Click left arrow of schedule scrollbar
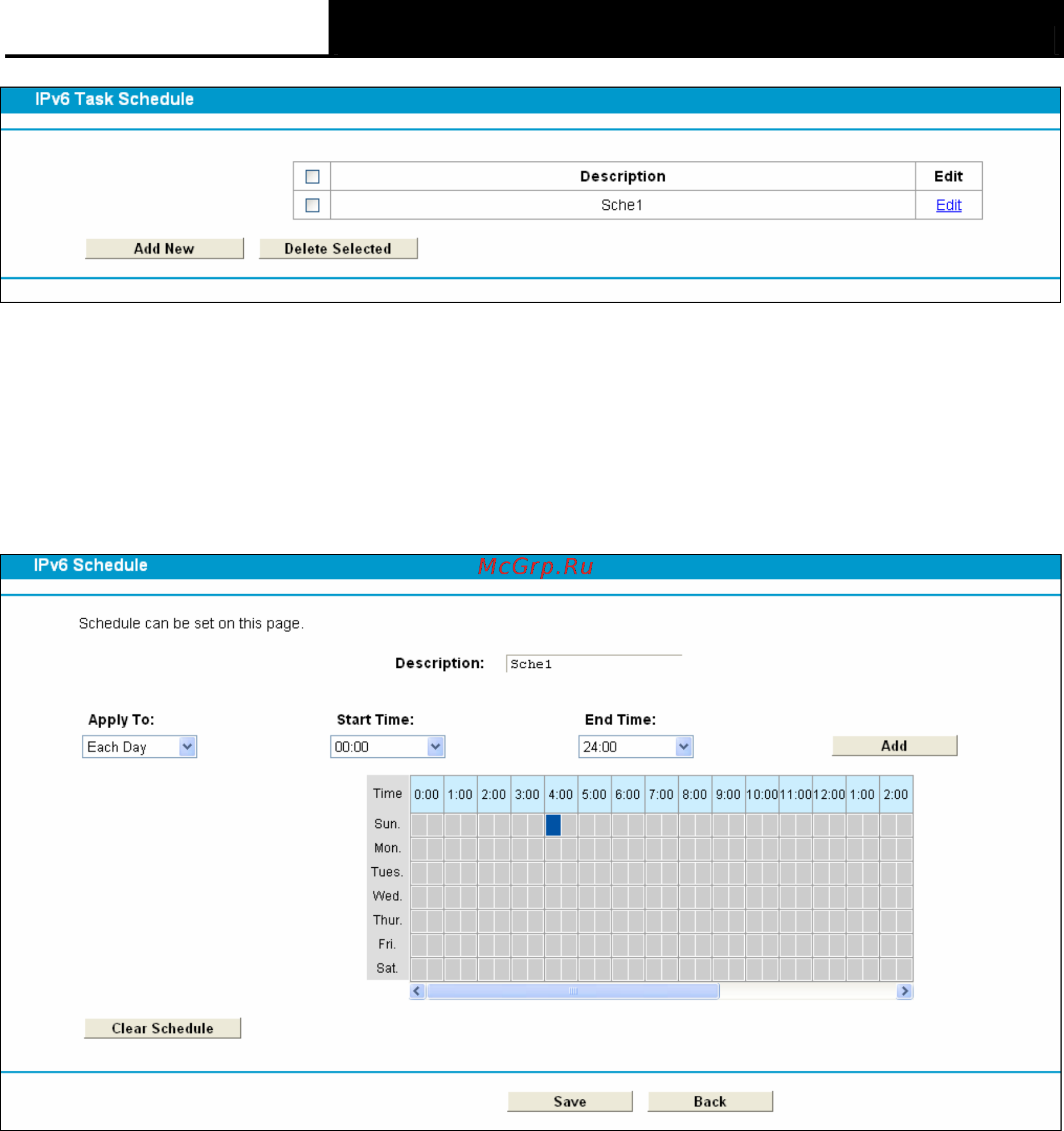1064x1131 pixels. pos(417,991)
